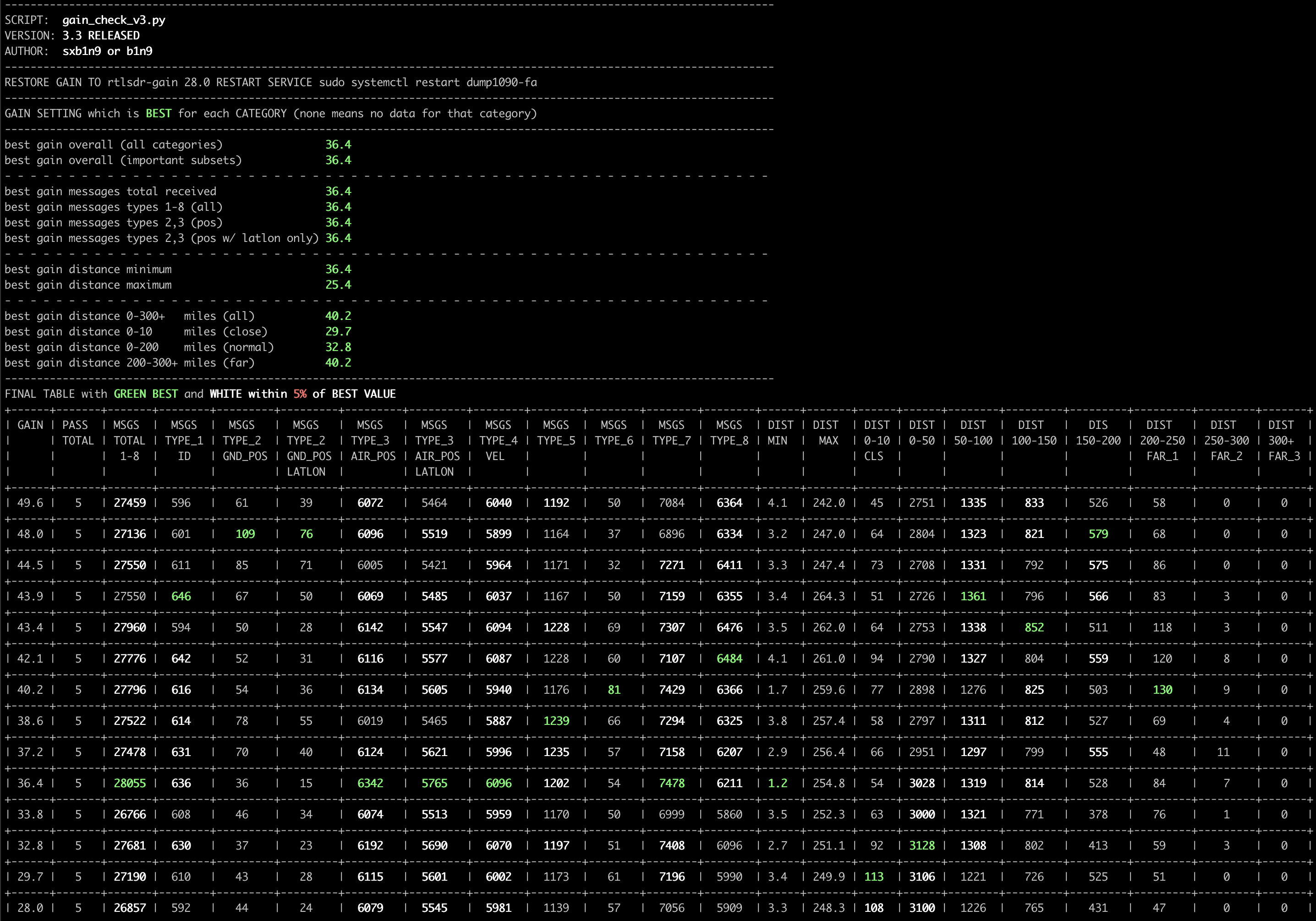Click green 6484 in MSGS TYPE_8 column

729,659
